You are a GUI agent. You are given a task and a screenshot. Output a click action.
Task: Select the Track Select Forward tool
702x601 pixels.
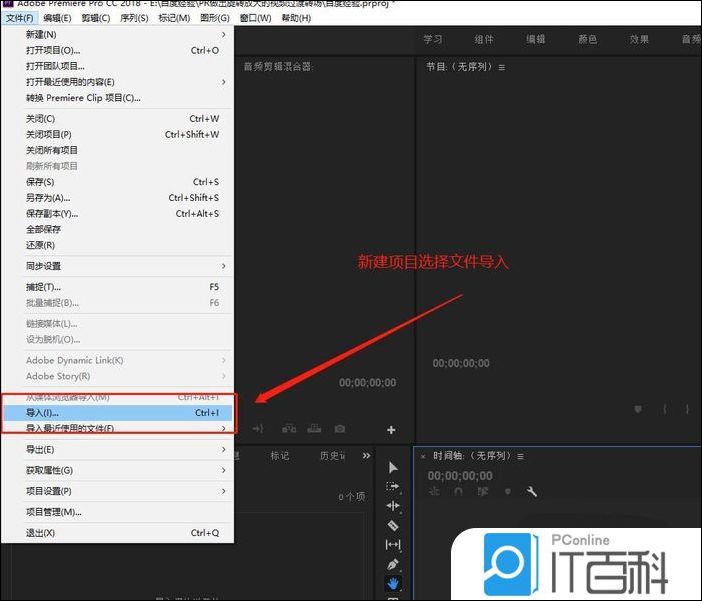[x=393, y=487]
